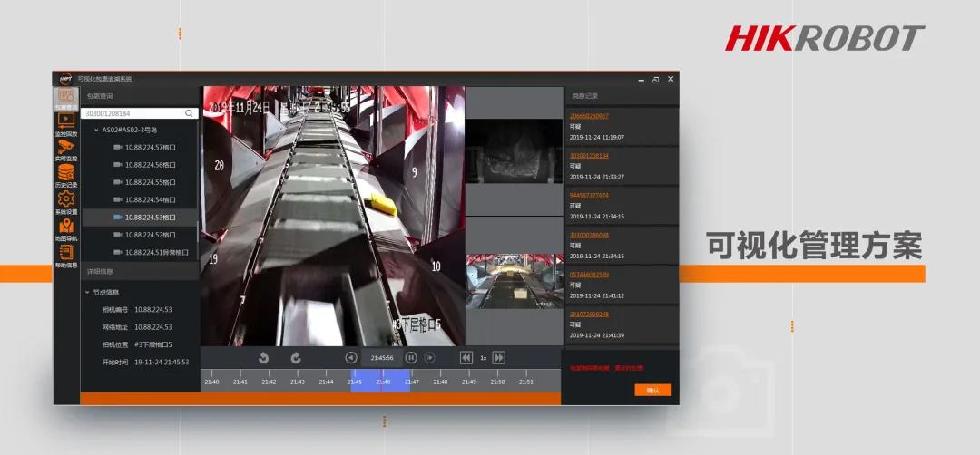Viewport: 980px width, 455px height.
Task: Collapse the node information section
Action: tap(87, 292)
